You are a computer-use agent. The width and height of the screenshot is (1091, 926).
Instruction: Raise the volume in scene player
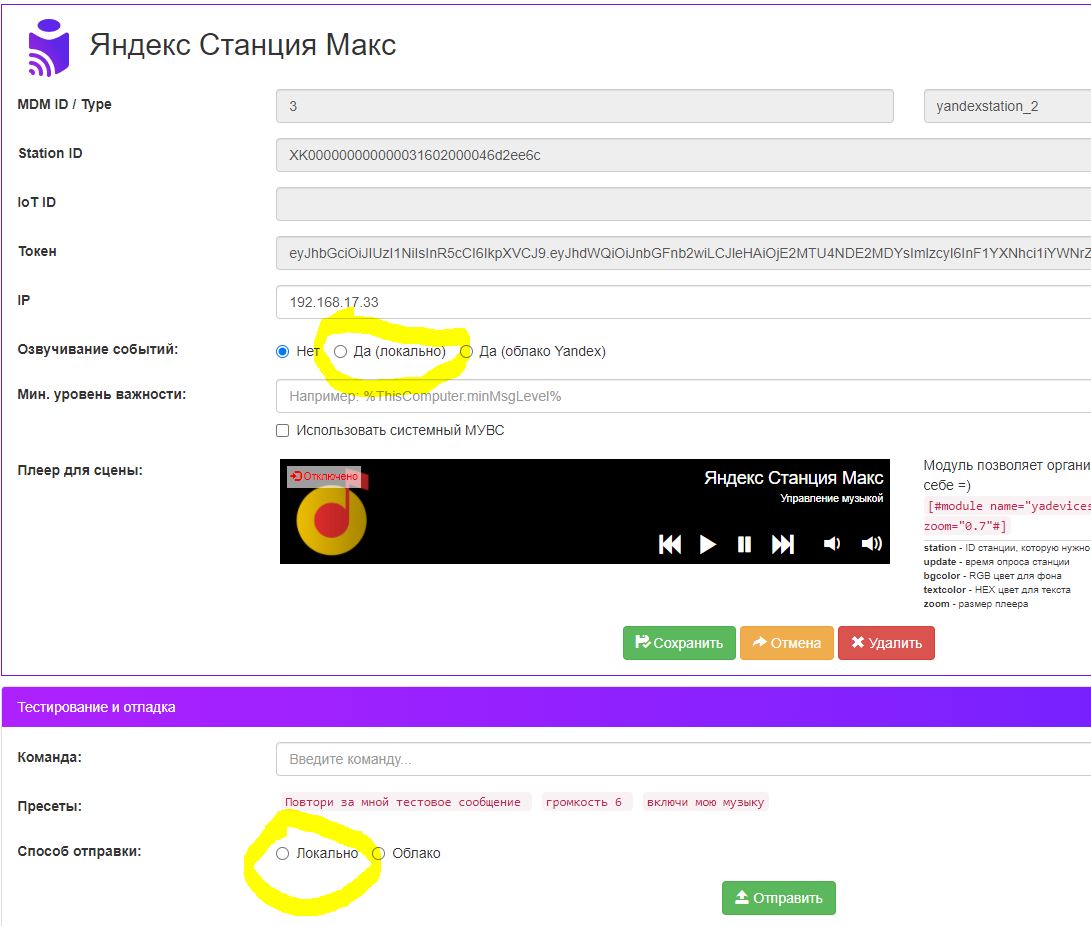(x=871, y=543)
